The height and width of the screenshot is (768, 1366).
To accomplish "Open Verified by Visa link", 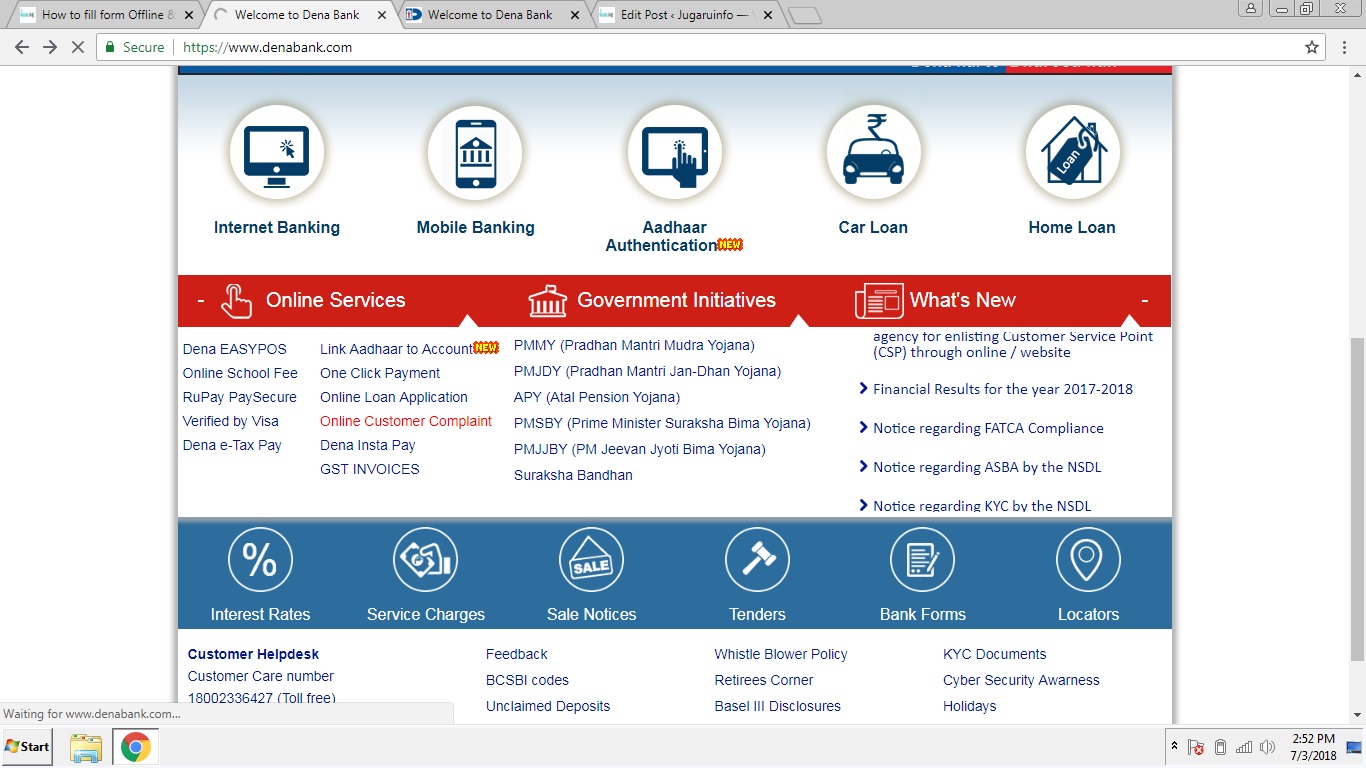I will click(x=231, y=421).
